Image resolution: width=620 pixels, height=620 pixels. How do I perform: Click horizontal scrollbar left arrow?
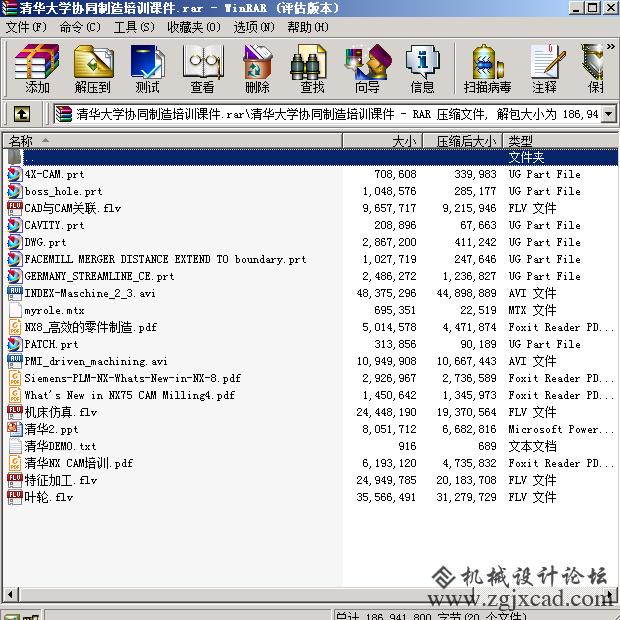(x=10, y=594)
